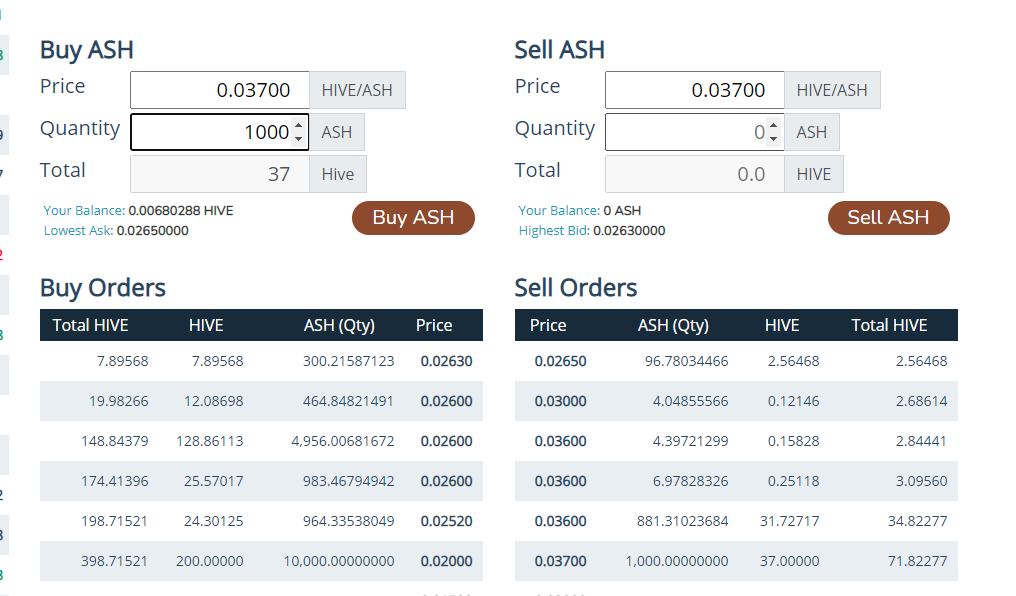Focus the Sell ASH quantity field
The image size is (1016, 596).
(695, 132)
